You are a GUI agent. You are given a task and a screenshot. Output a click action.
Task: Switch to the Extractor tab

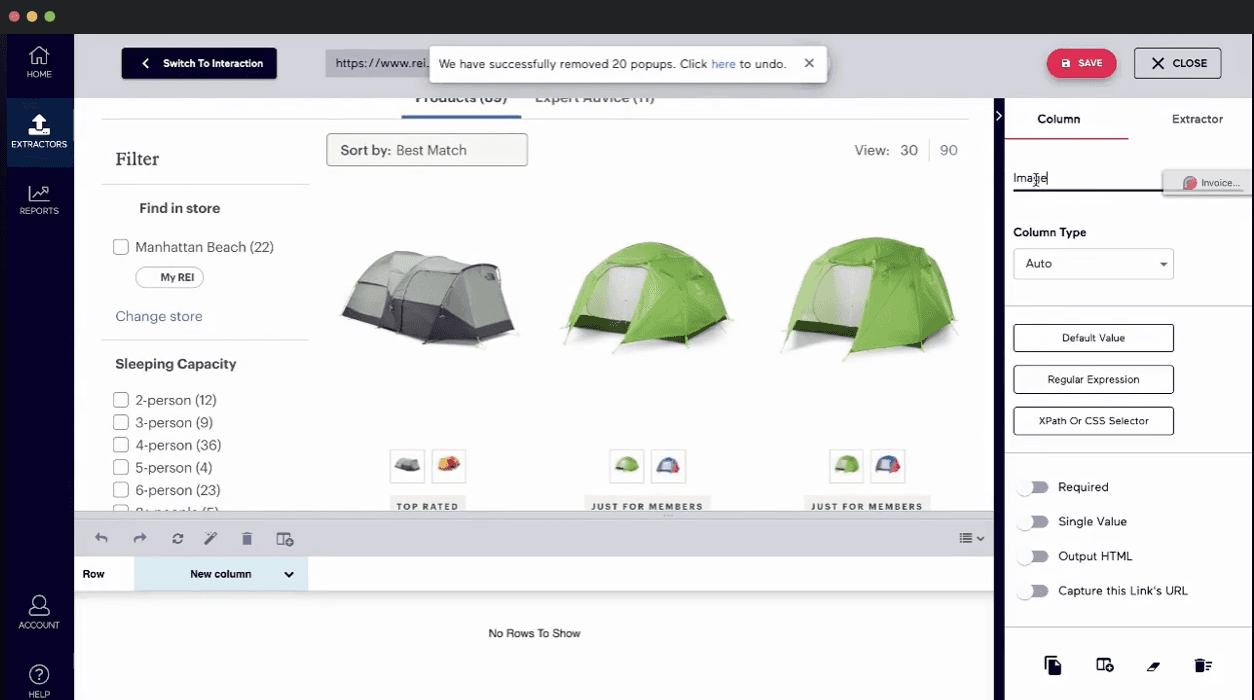click(x=1197, y=119)
